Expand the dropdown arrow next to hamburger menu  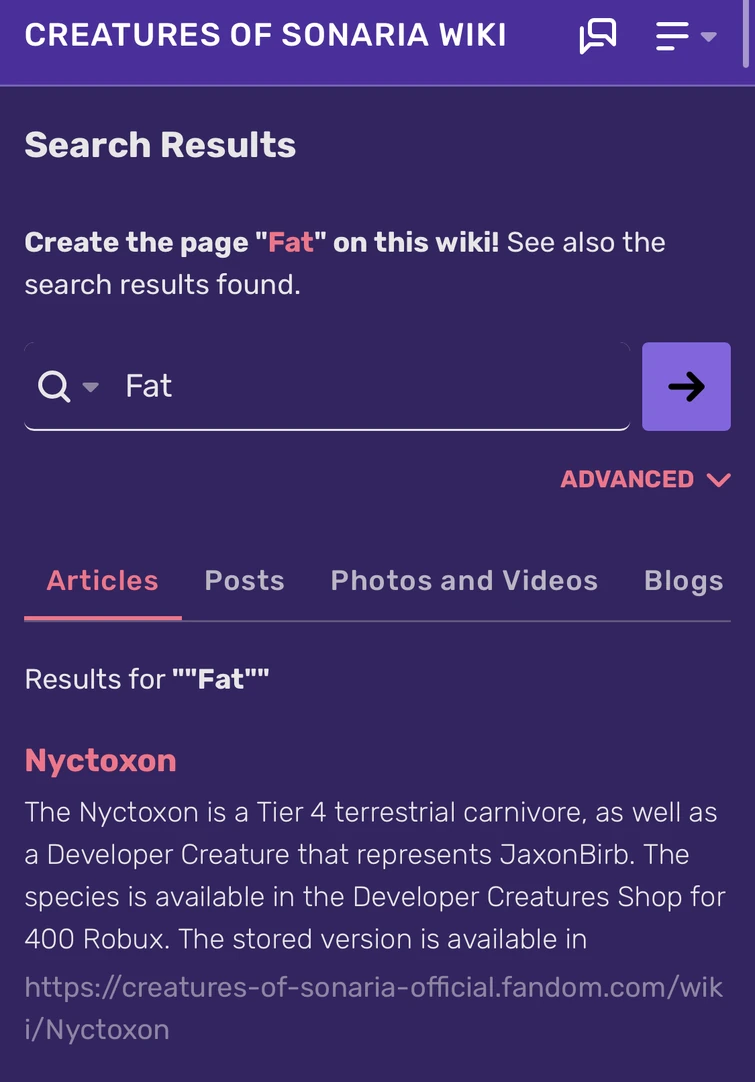pyautogui.click(x=706, y=38)
